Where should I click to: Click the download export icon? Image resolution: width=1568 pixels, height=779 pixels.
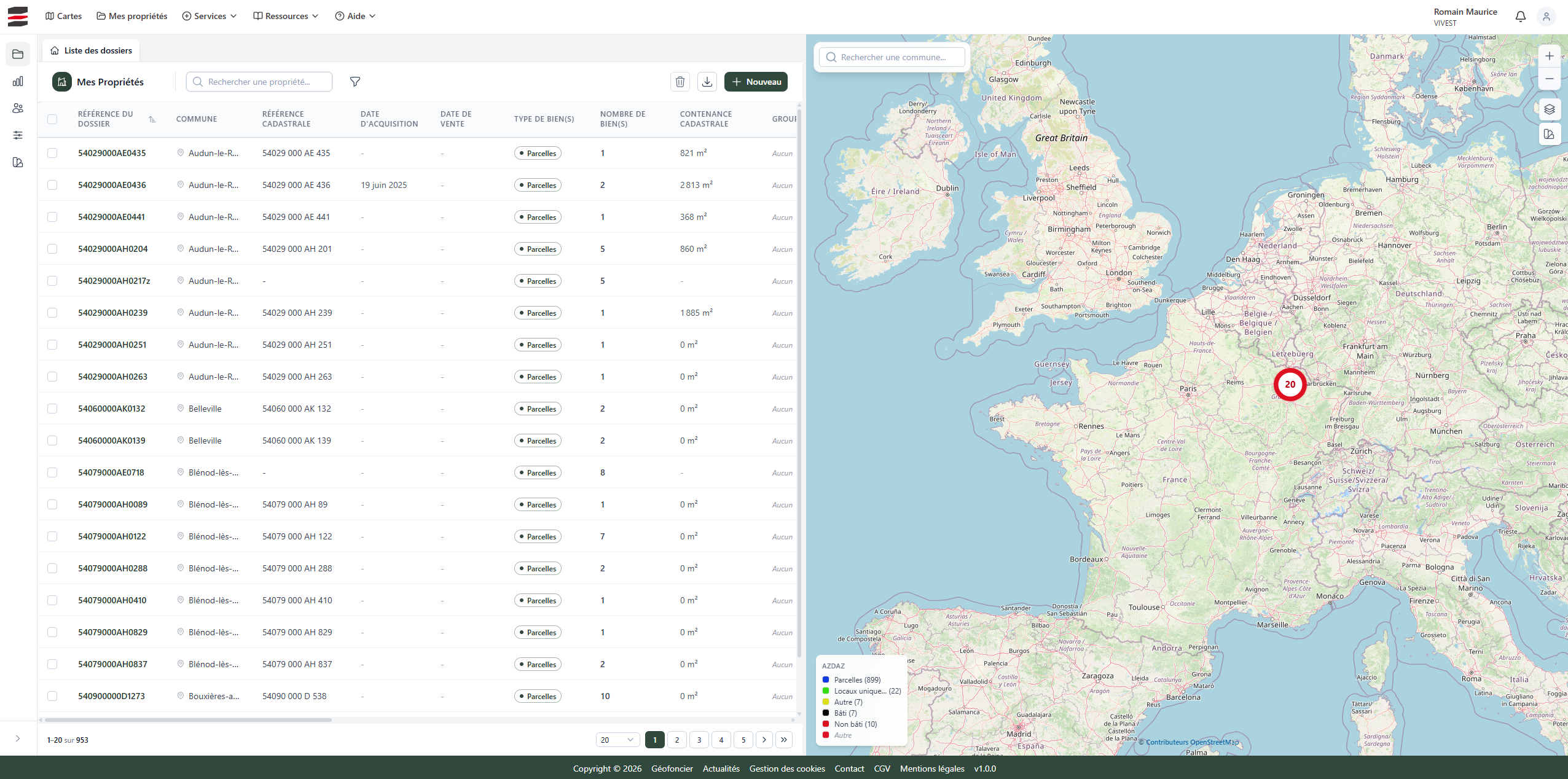[x=707, y=82]
